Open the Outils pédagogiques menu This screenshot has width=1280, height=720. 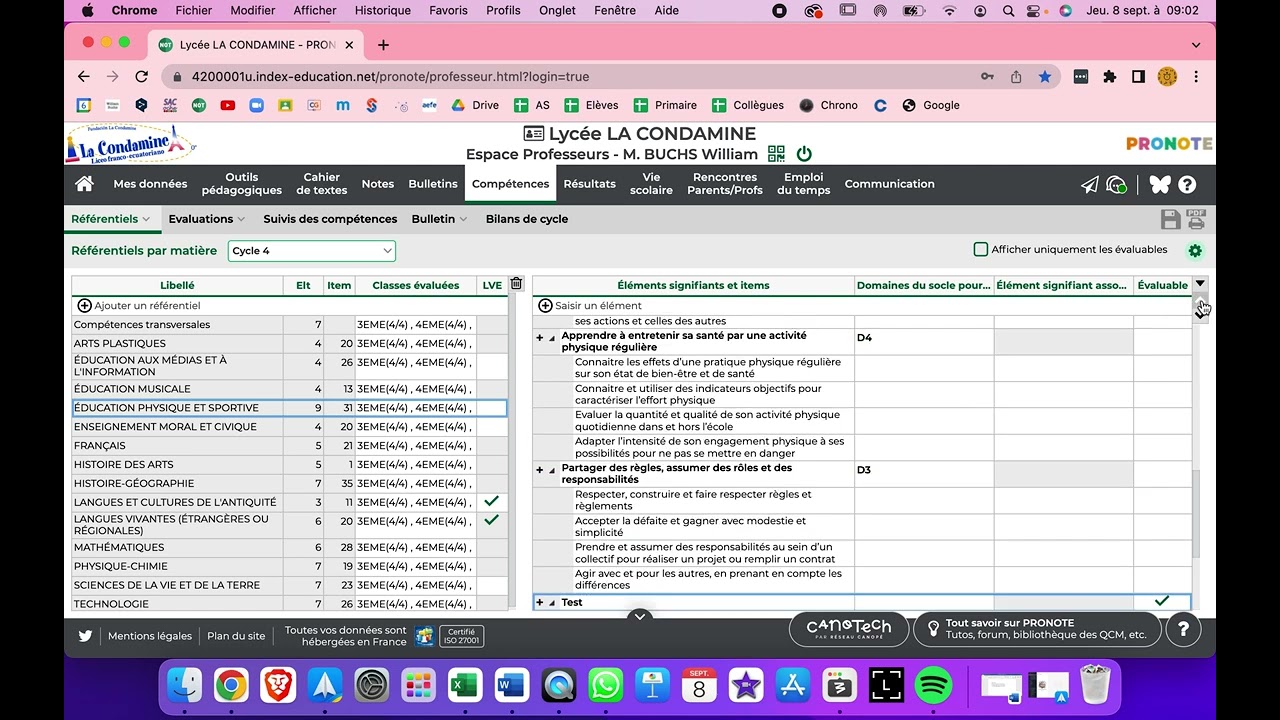(x=241, y=184)
